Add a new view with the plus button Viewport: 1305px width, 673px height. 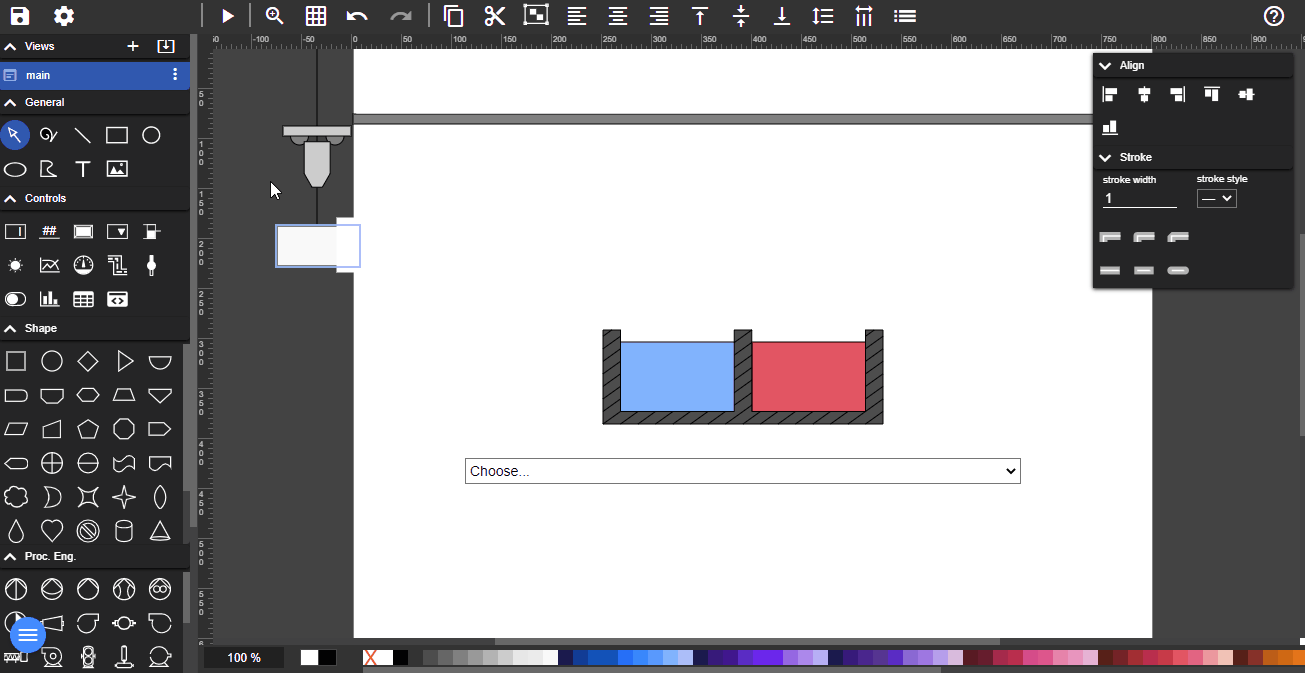134,46
